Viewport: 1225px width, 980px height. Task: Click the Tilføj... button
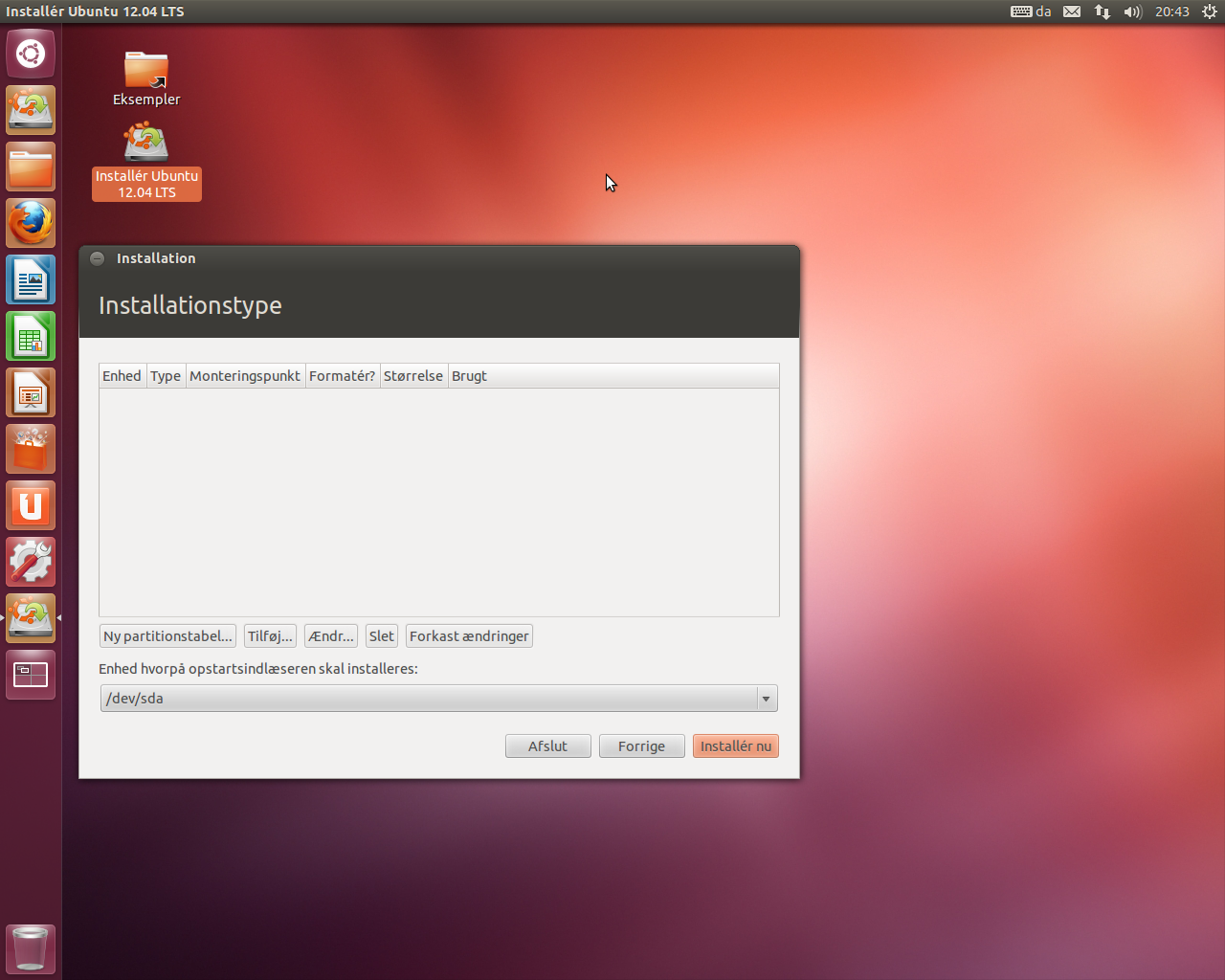pyautogui.click(x=270, y=636)
